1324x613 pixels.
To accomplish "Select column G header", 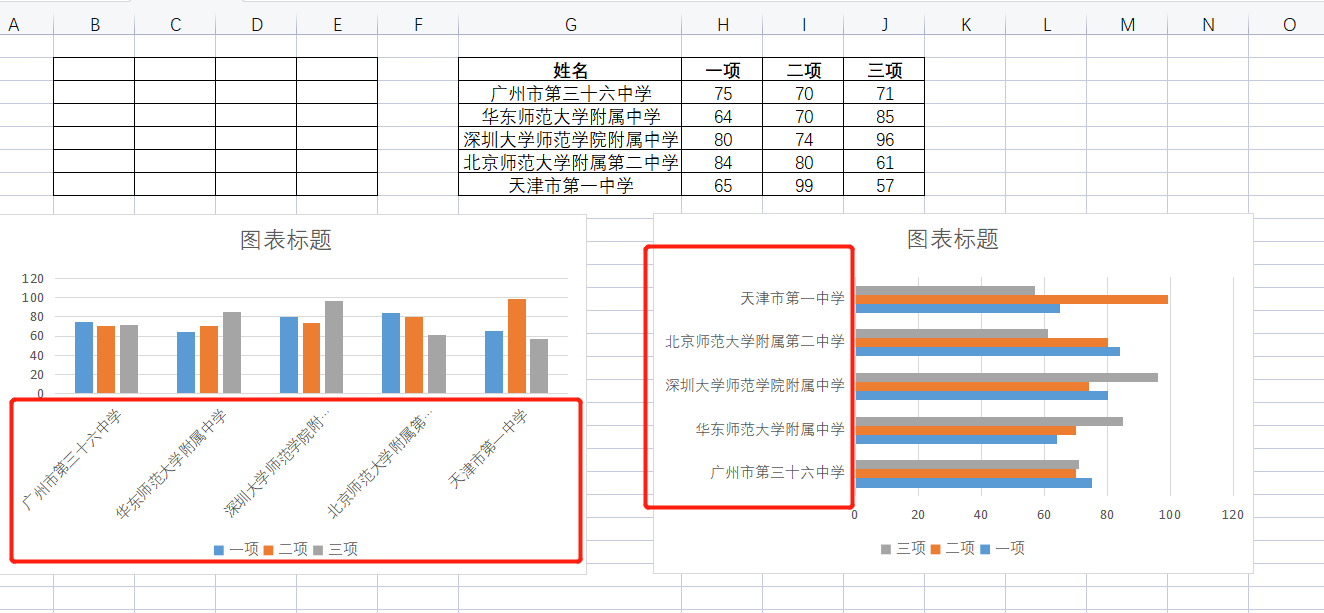I will tap(570, 25).
